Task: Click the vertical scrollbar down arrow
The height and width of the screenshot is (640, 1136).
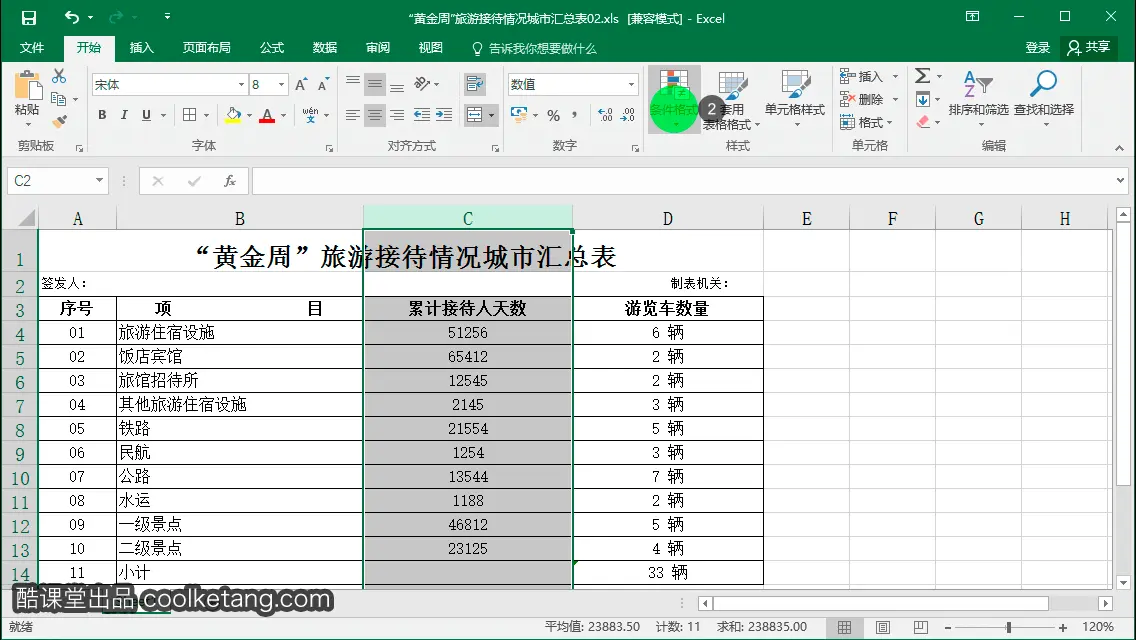Action: pyautogui.click(x=1123, y=582)
